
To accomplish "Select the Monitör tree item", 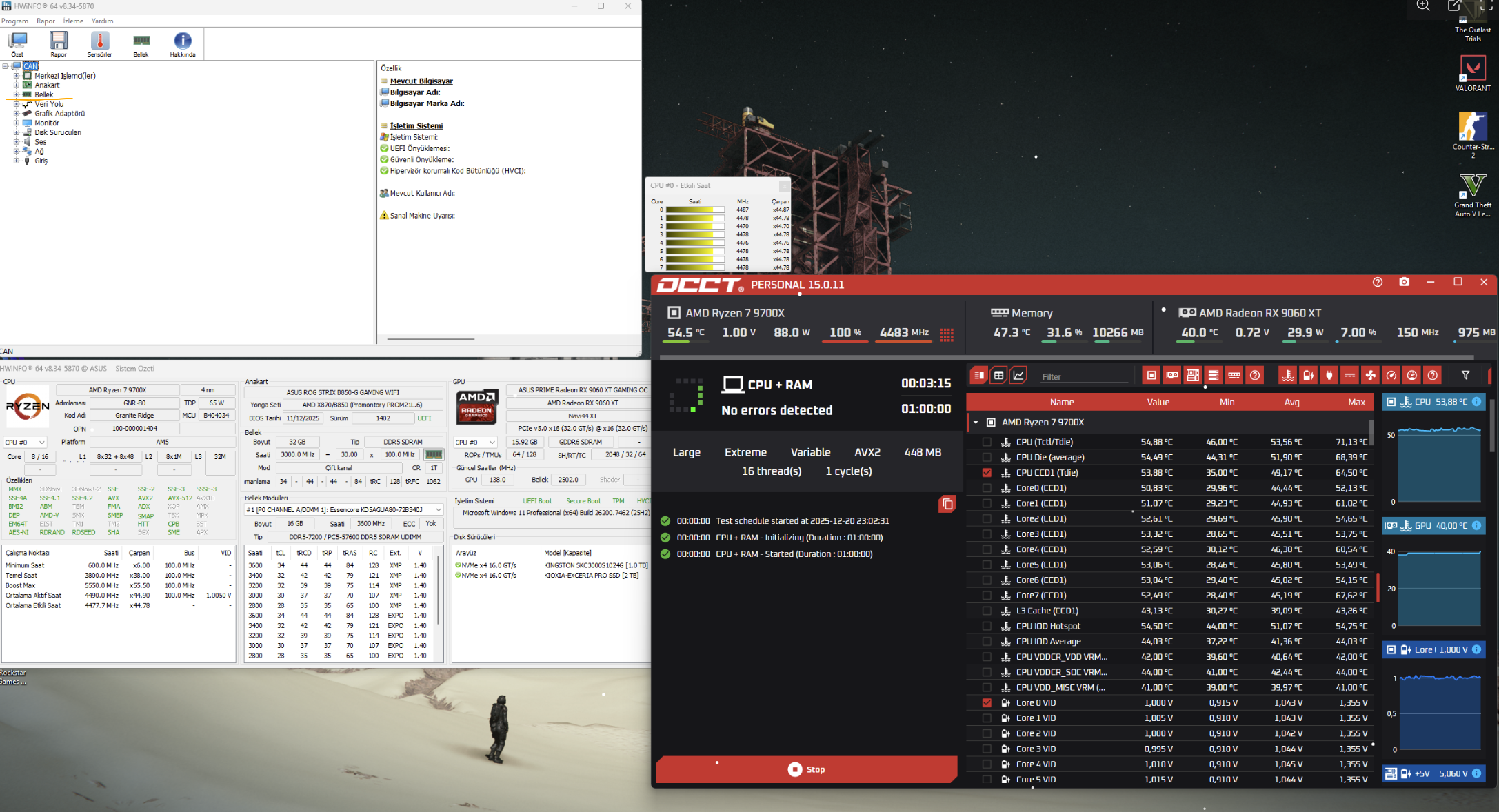I will point(47,123).
